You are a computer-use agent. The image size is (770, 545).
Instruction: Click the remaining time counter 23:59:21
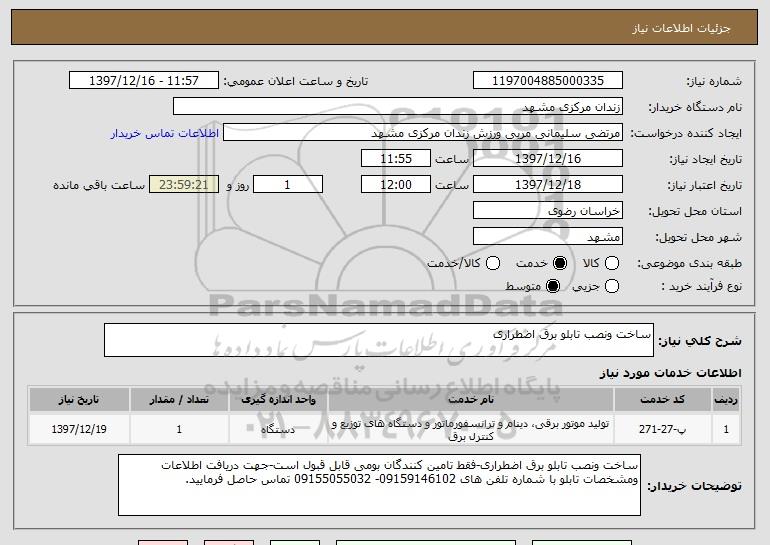[x=184, y=185]
